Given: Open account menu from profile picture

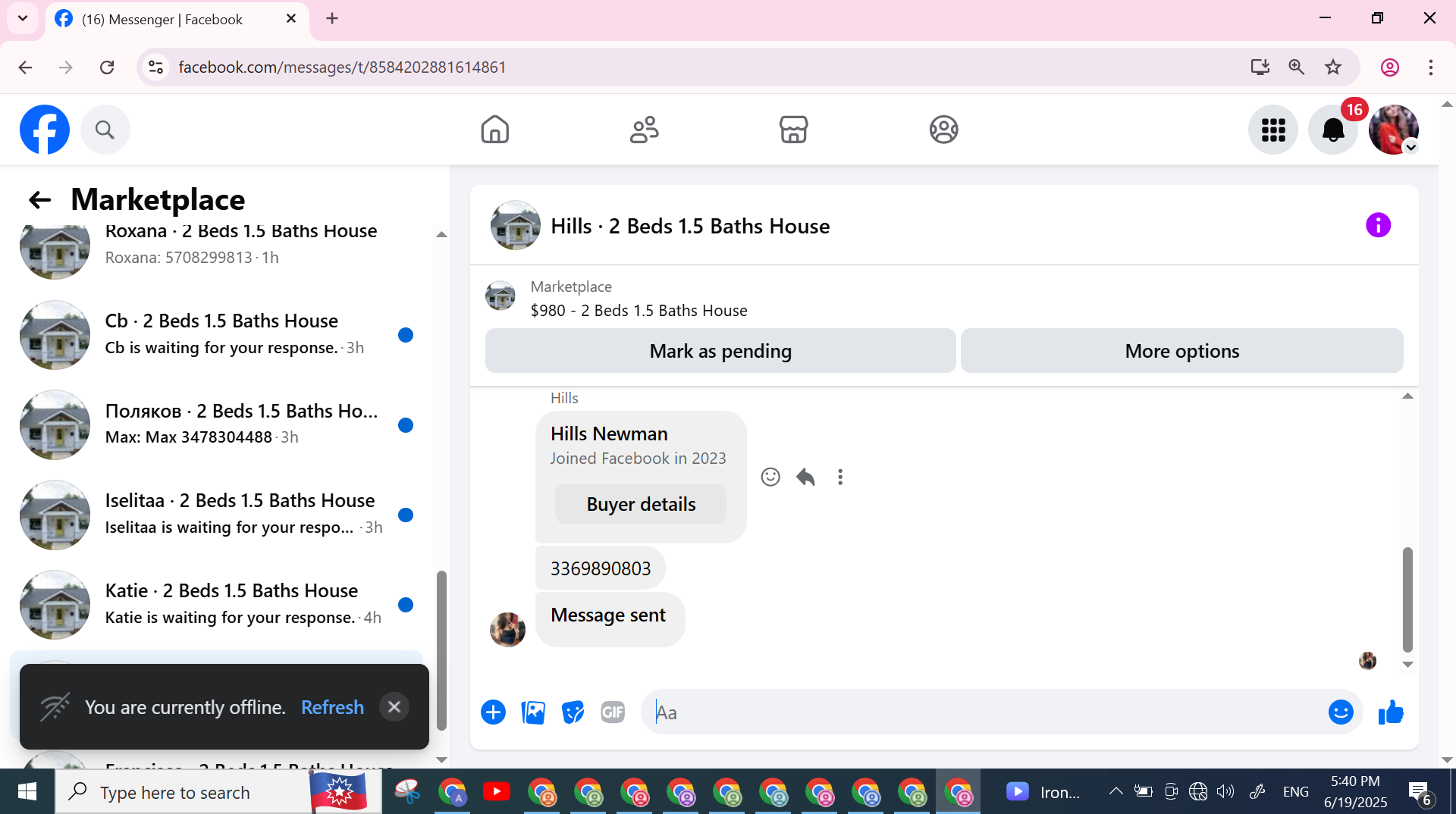Looking at the screenshot, I should pos(1394,130).
